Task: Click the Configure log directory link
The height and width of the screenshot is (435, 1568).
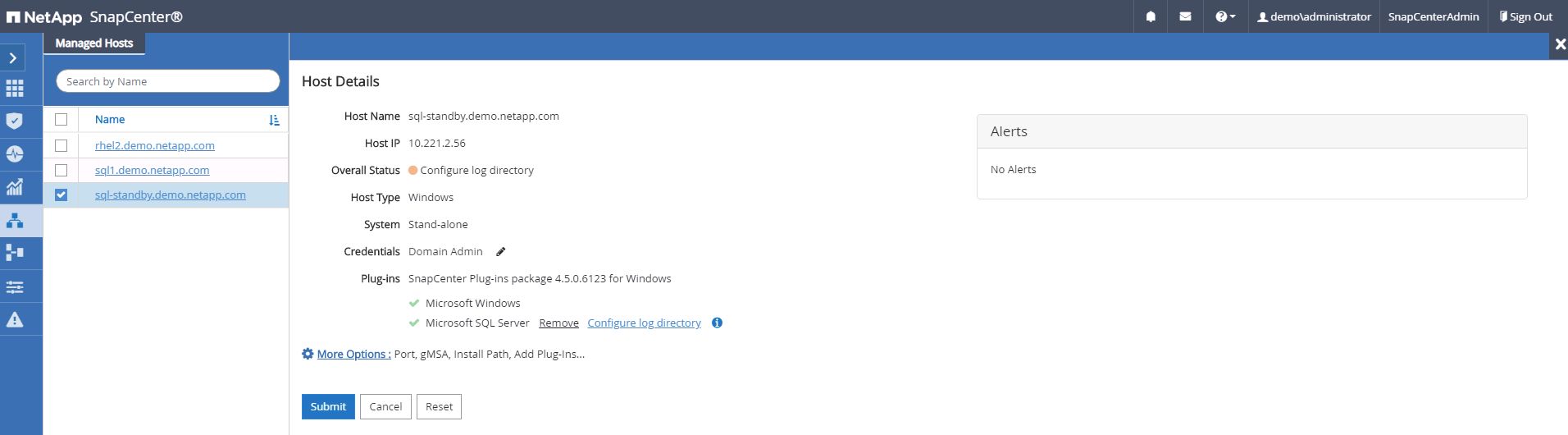Action: click(x=644, y=323)
